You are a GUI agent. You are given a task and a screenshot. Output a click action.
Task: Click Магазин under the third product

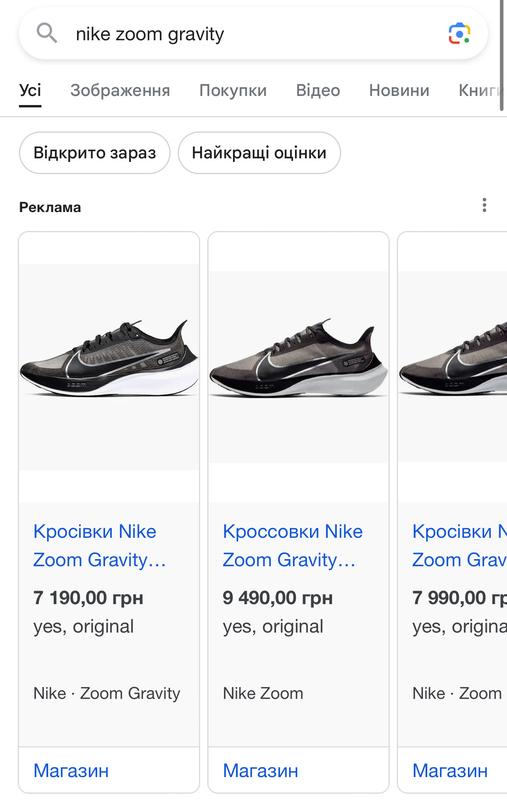point(450,770)
